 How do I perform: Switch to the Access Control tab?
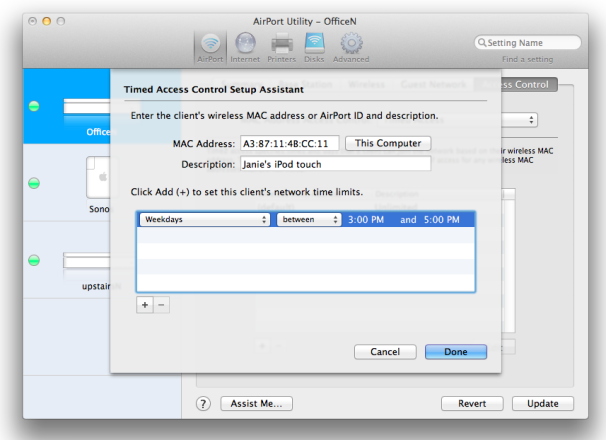pos(516,84)
